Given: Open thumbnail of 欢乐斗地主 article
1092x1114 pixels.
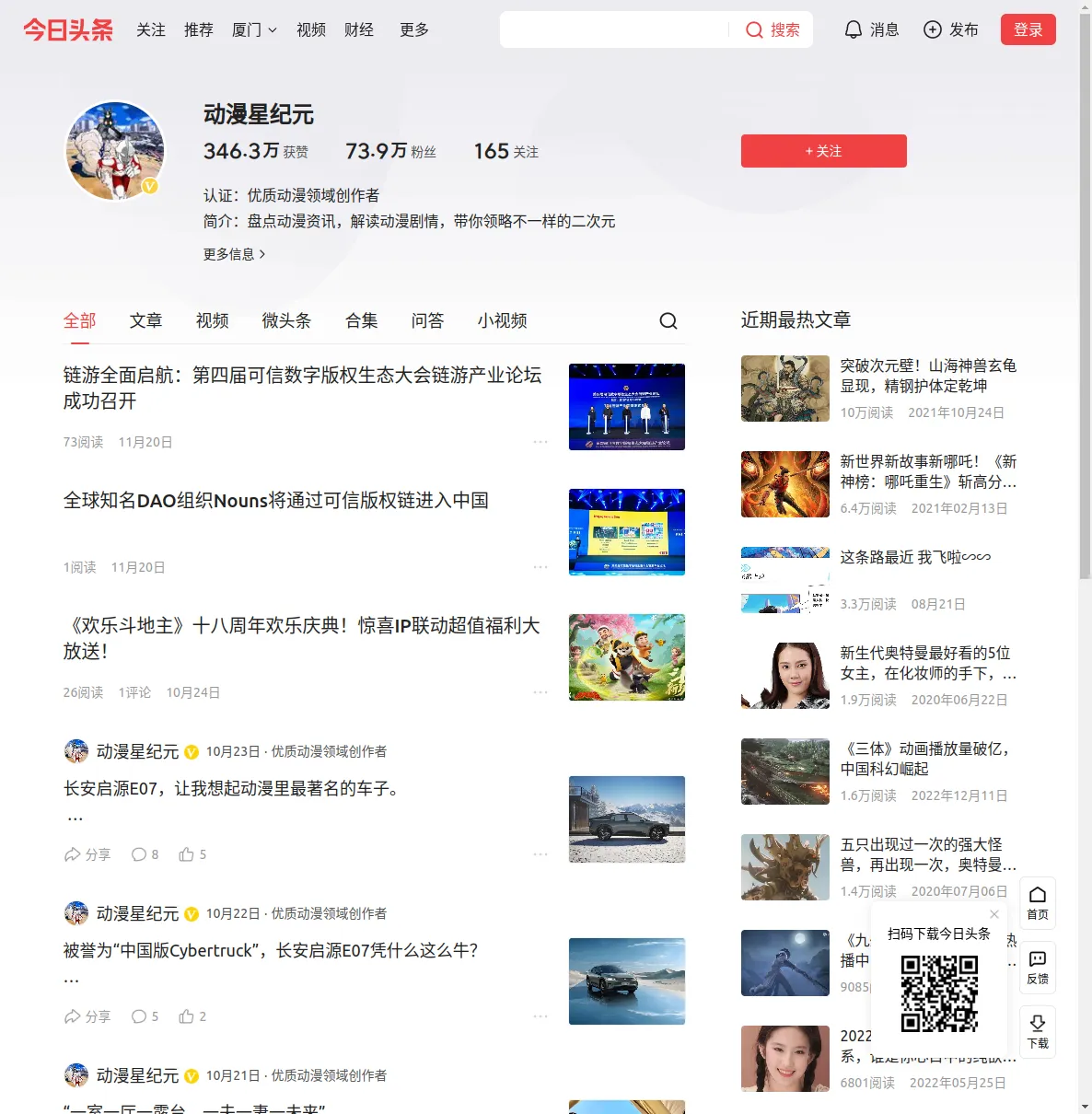Looking at the screenshot, I should pyautogui.click(x=627, y=657).
